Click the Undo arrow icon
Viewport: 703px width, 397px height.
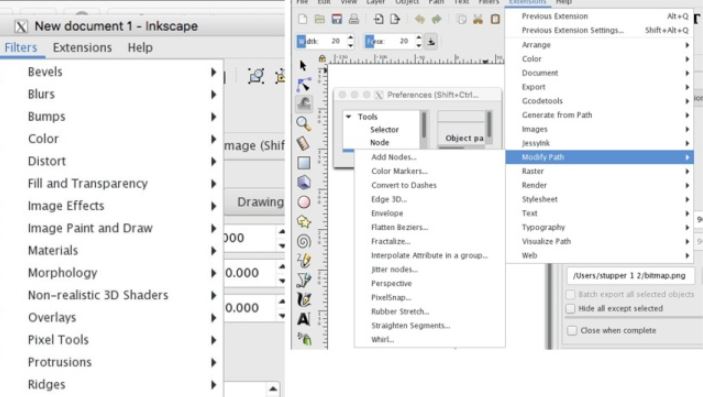click(x=420, y=19)
